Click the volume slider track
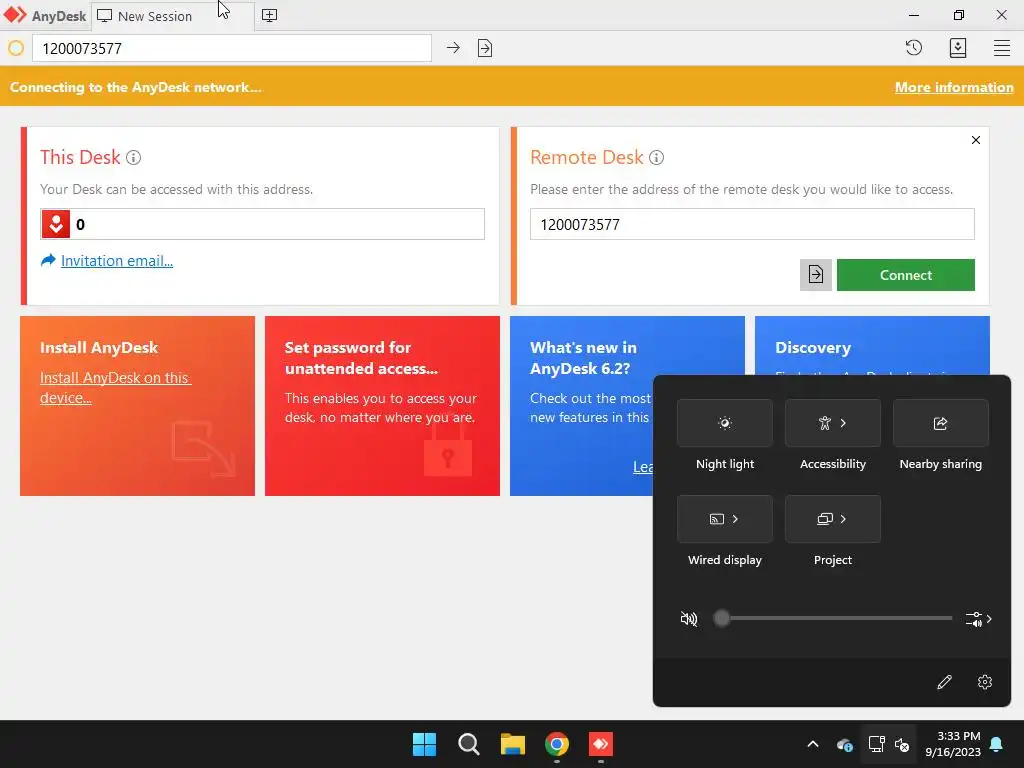1024x768 pixels. (x=833, y=618)
